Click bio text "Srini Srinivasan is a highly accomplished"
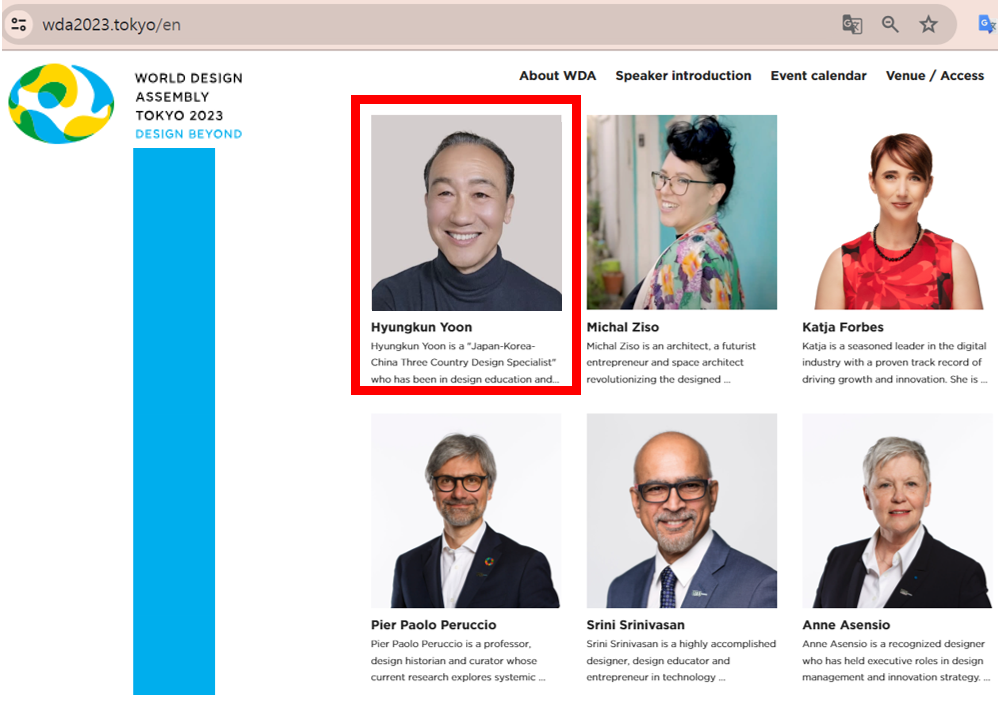The image size is (998, 701). (681, 644)
